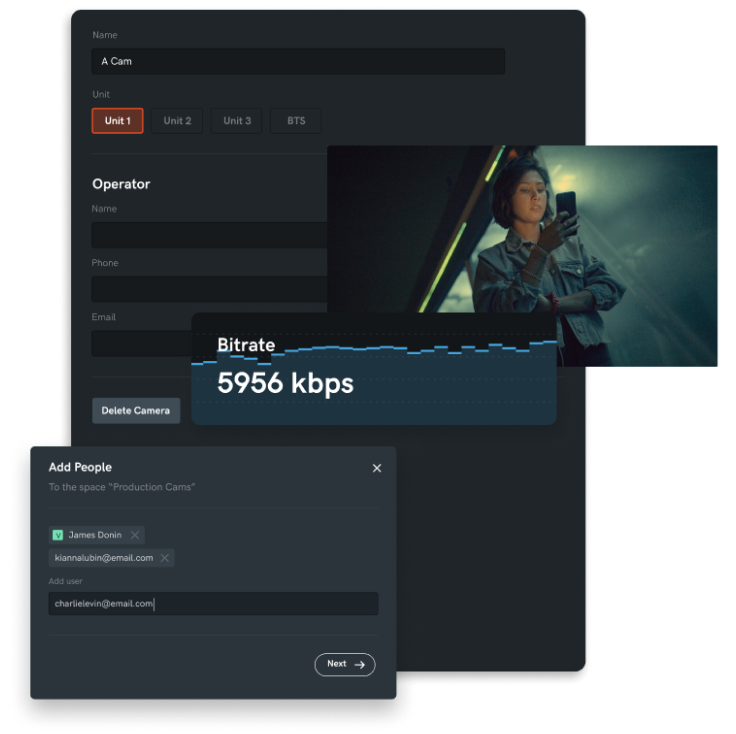
Task: Click James Donin's green avatar icon
Action: point(58,535)
